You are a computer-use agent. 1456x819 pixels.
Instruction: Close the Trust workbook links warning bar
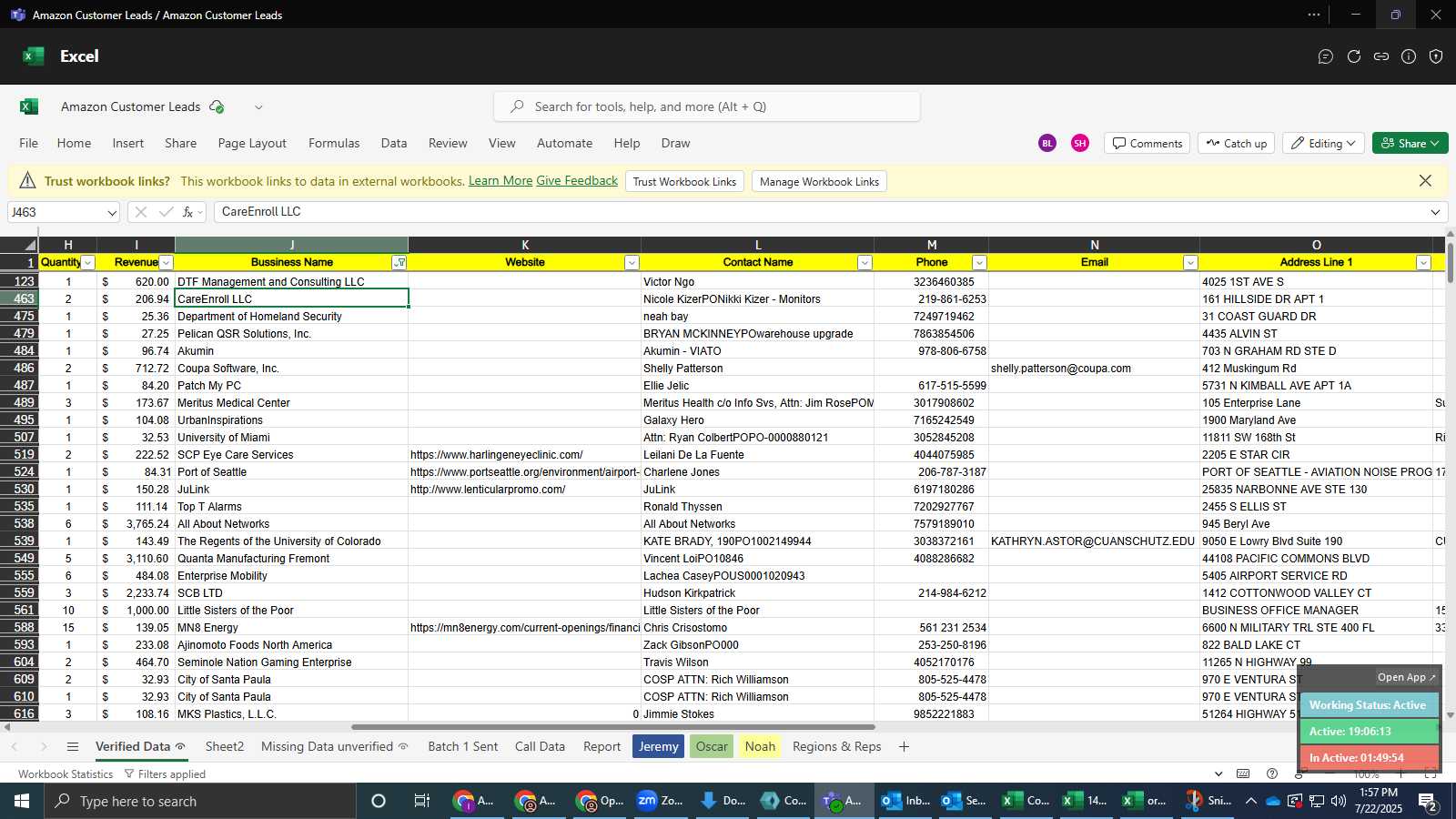pyautogui.click(x=1425, y=181)
